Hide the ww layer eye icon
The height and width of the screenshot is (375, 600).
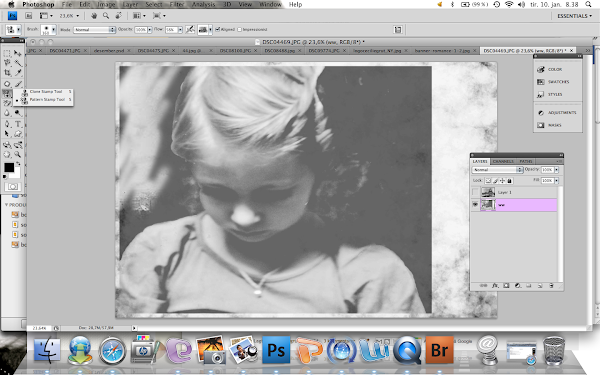coord(475,205)
